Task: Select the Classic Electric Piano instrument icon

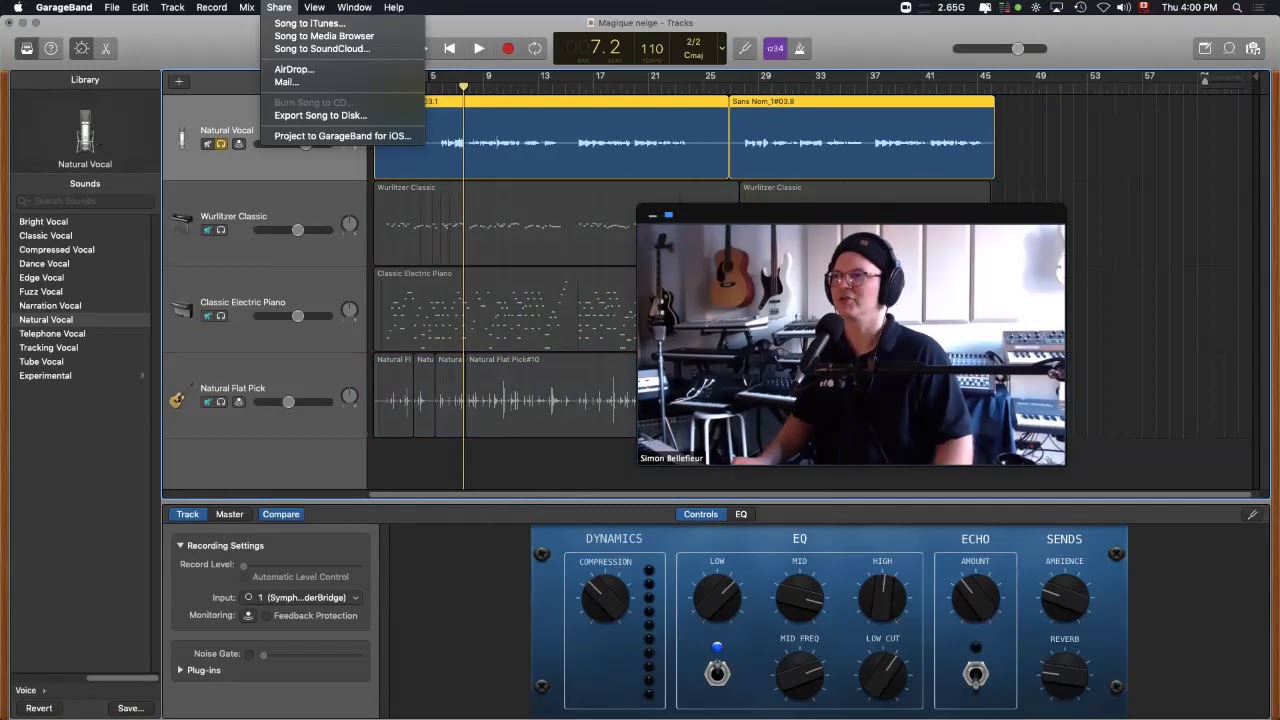Action: (181, 310)
